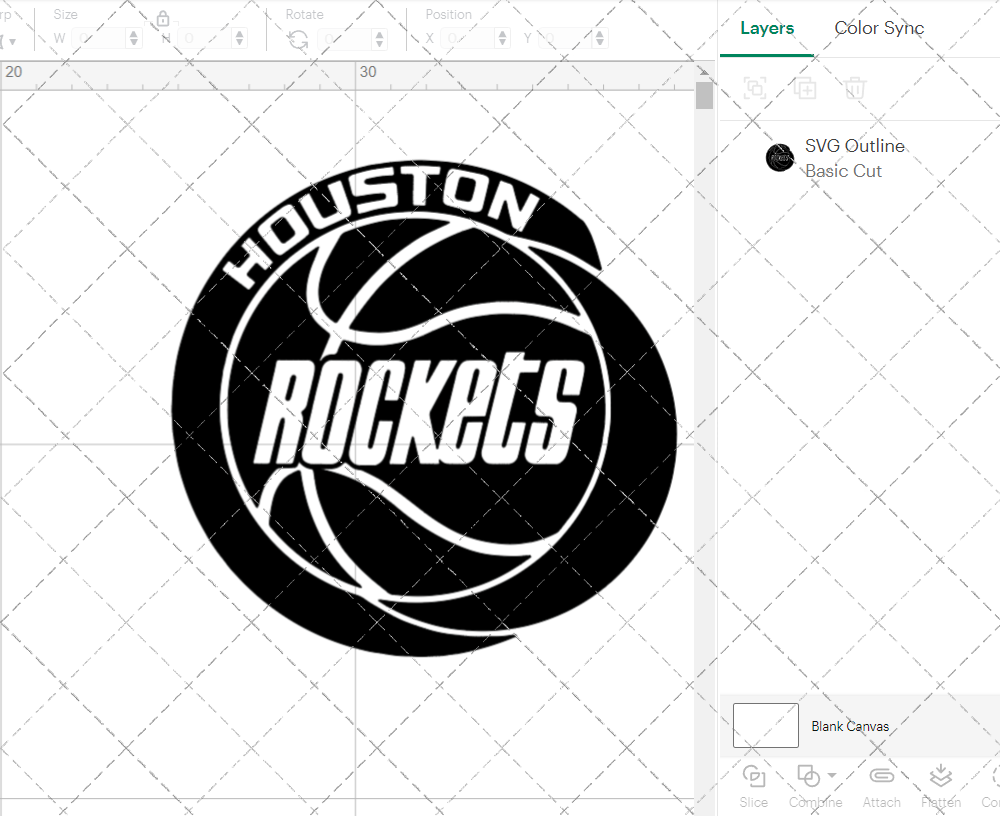The height and width of the screenshot is (816, 1000).
Task: Click the duplicate layer icon
Action: point(804,88)
